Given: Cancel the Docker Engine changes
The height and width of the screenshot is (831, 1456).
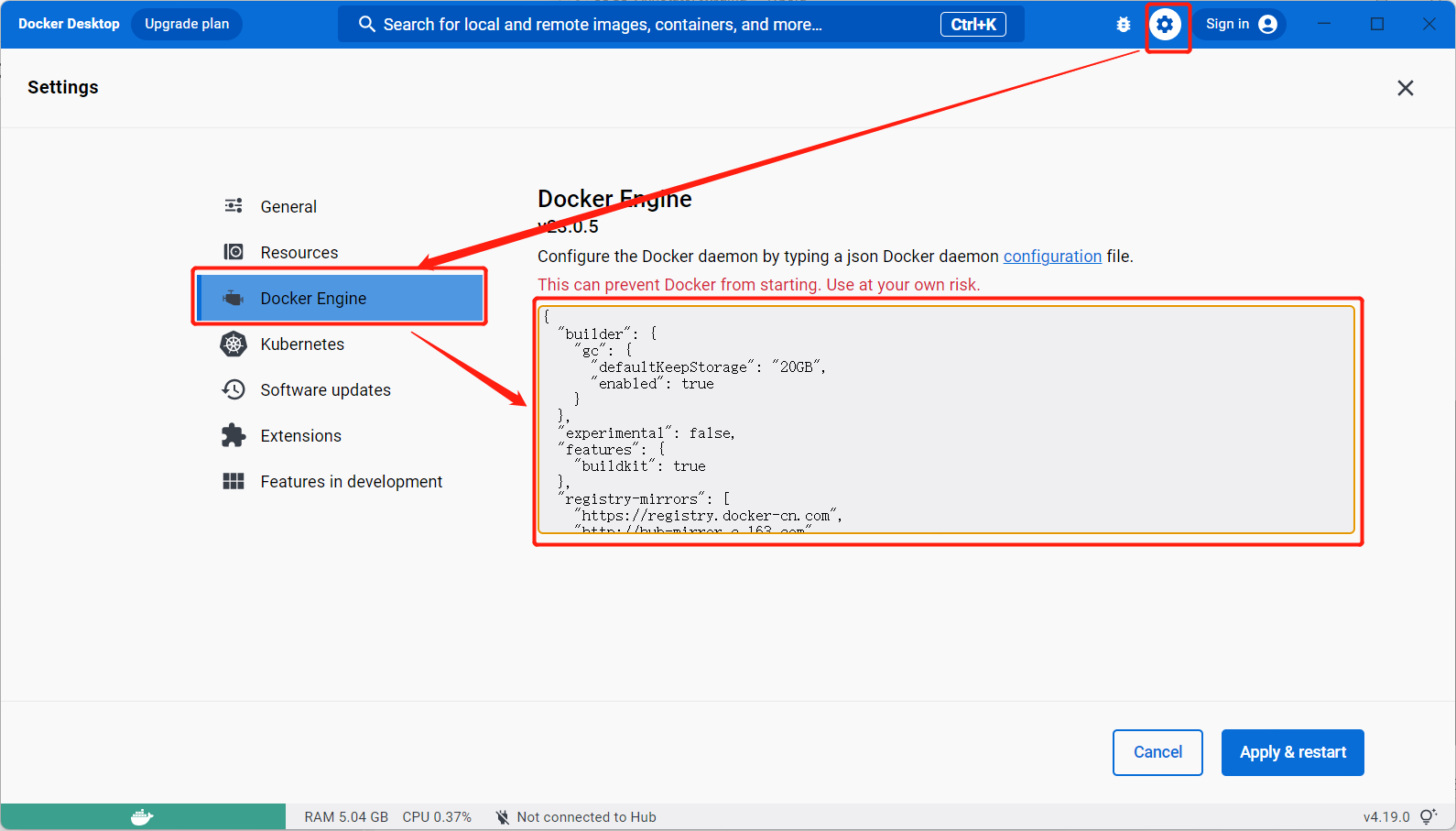Looking at the screenshot, I should [x=1157, y=752].
